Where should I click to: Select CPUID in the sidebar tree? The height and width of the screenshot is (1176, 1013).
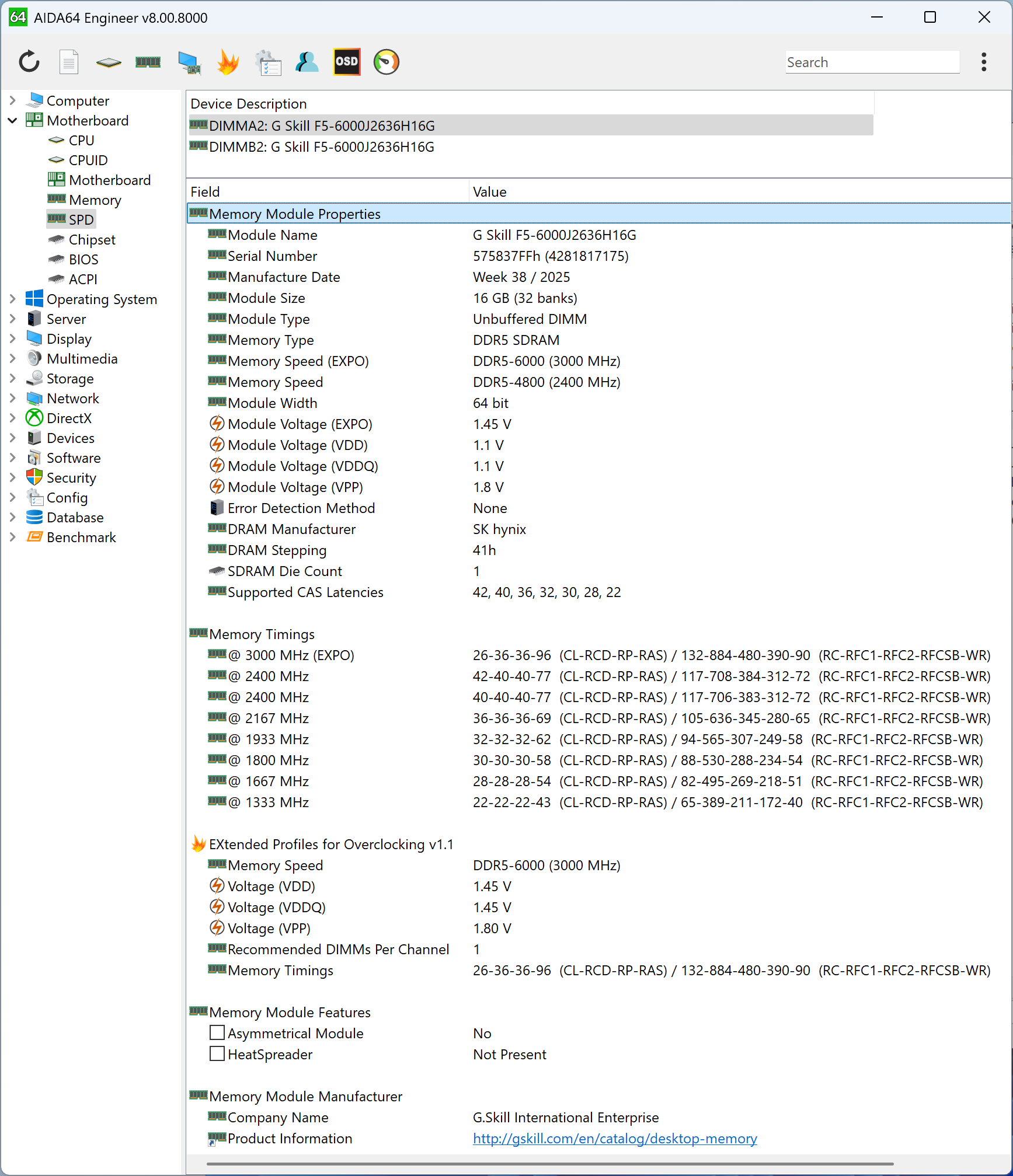[x=88, y=160]
